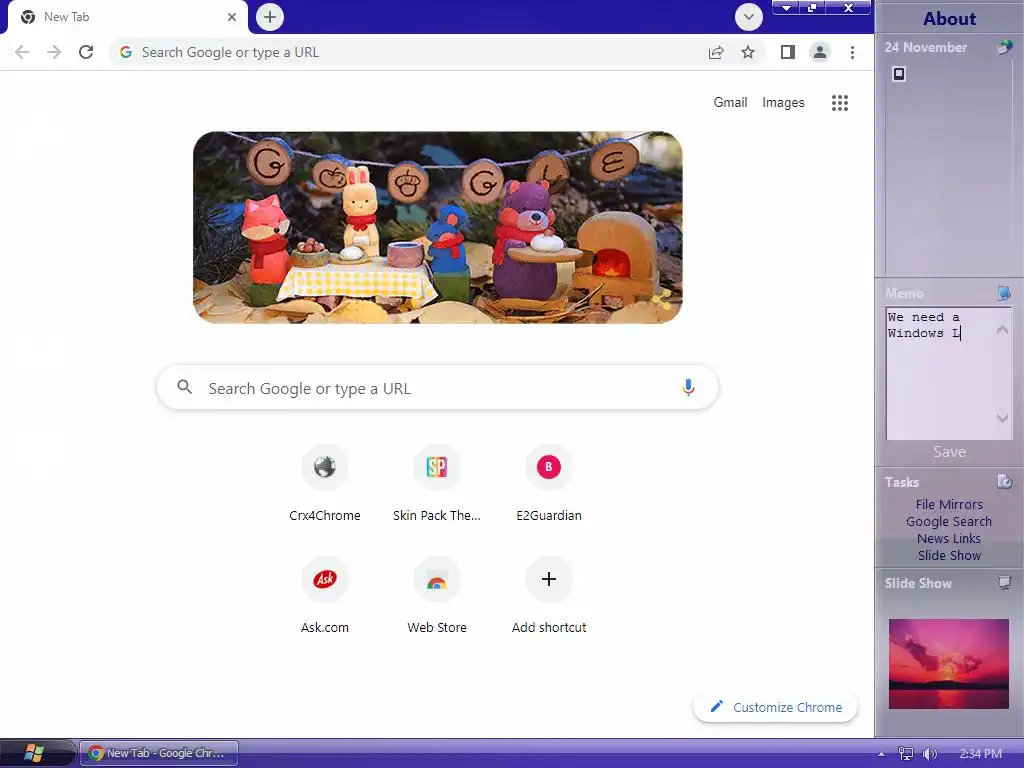Click Customize Chrome button
This screenshot has width=1024, height=768.
pos(775,707)
